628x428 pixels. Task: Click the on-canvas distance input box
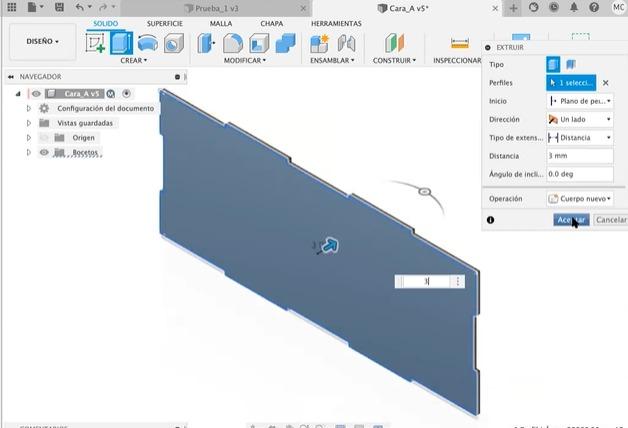pos(426,281)
